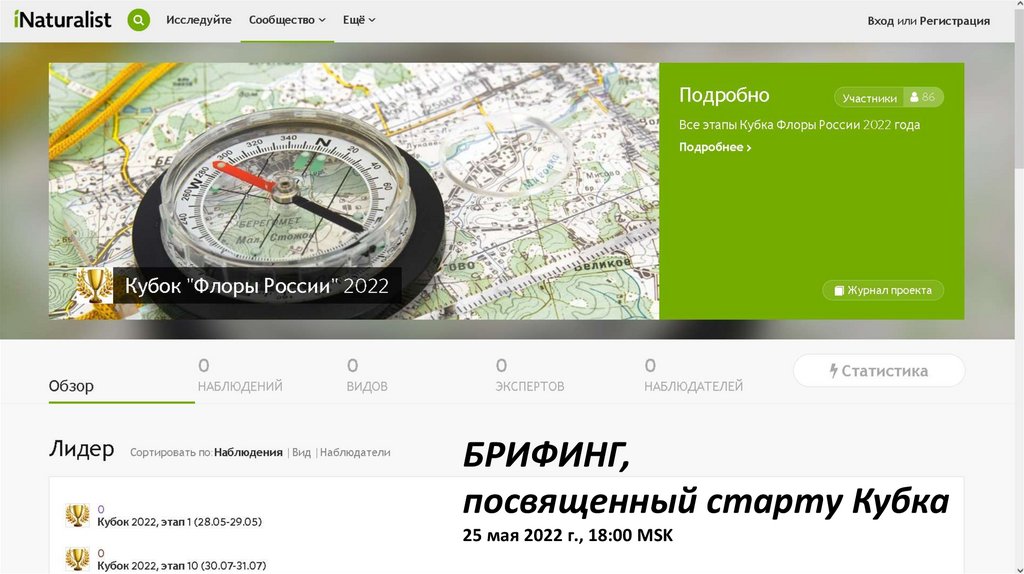
Task: Select the Обзор tab
Action: pyautogui.click(x=71, y=386)
